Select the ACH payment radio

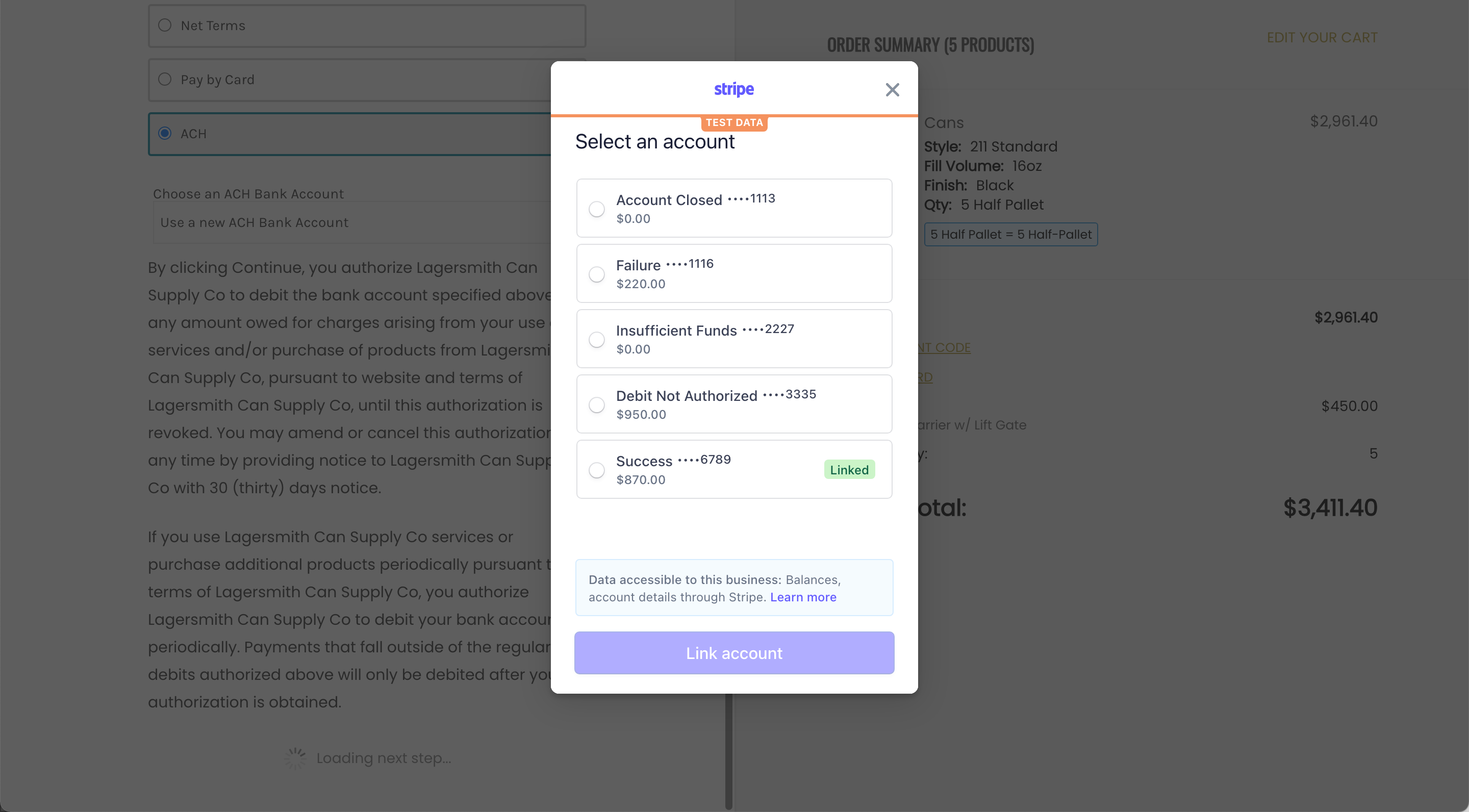[165, 133]
